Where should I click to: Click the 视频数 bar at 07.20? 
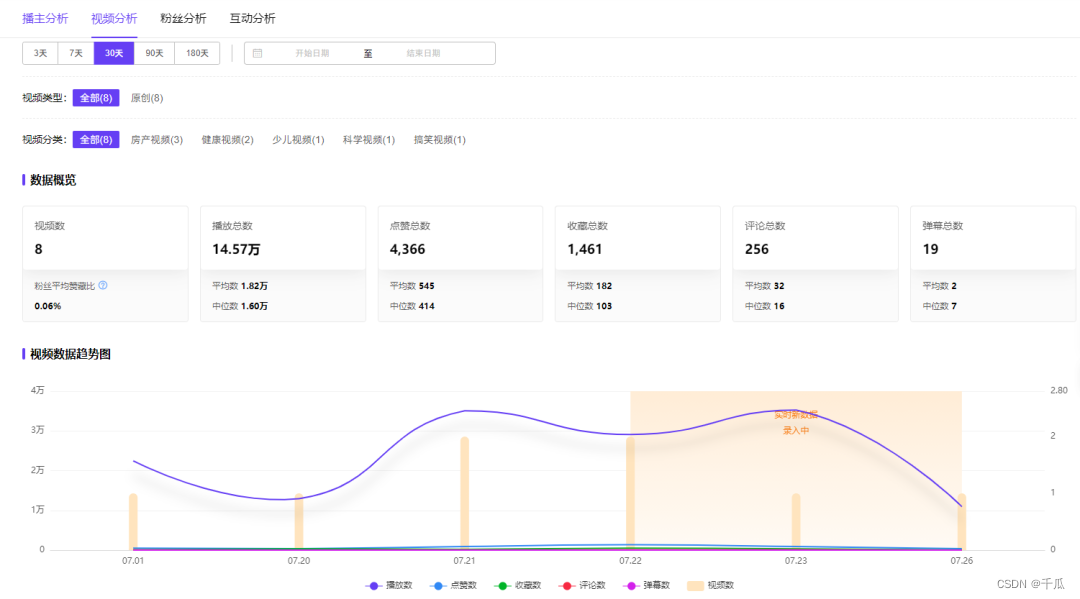[x=299, y=521]
